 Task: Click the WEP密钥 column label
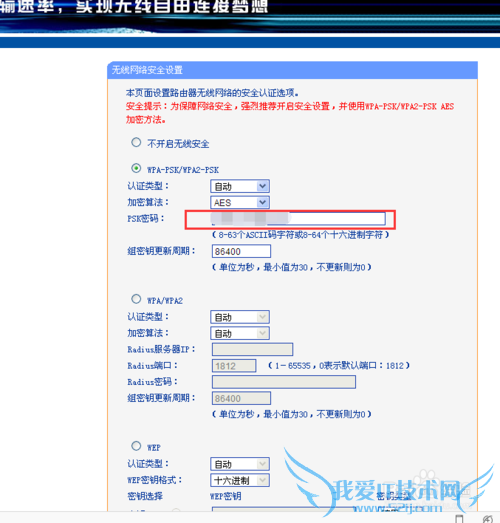point(225,496)
